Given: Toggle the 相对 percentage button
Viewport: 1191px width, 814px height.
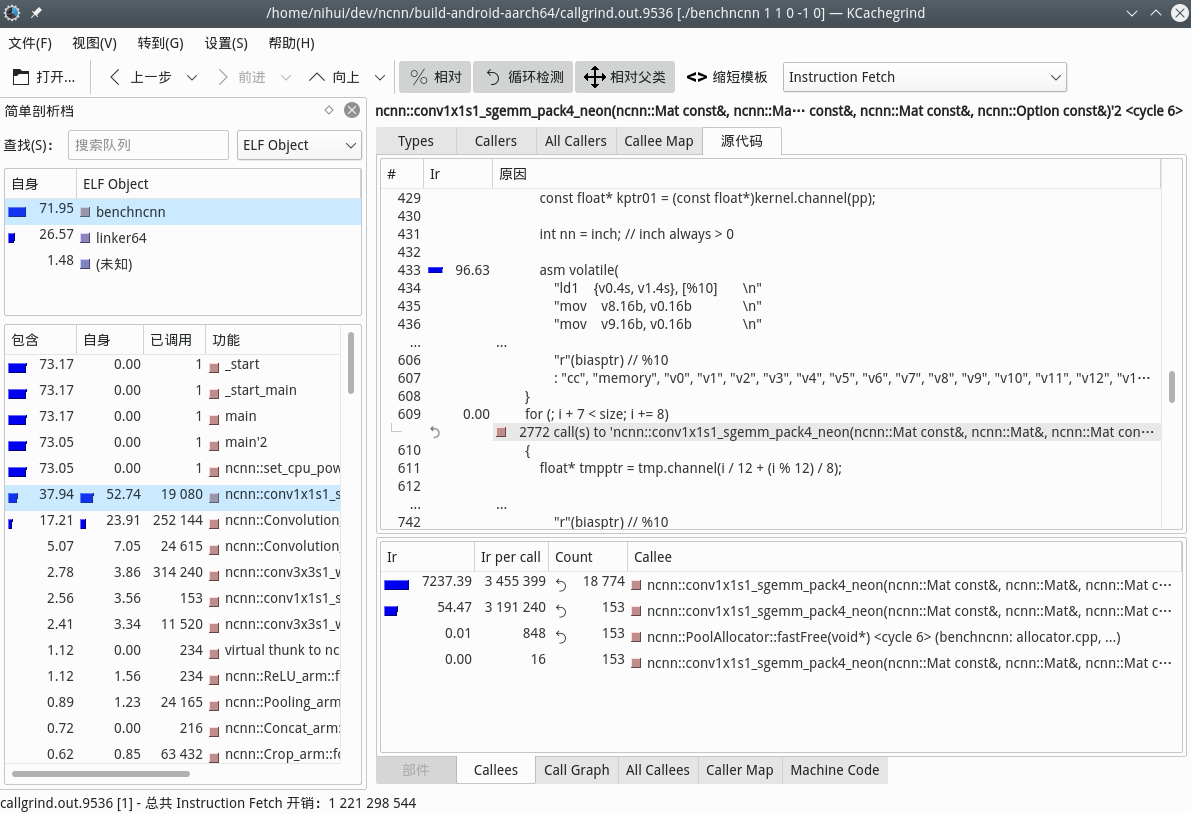Looking at the screenshot, I should coord(435,77).
